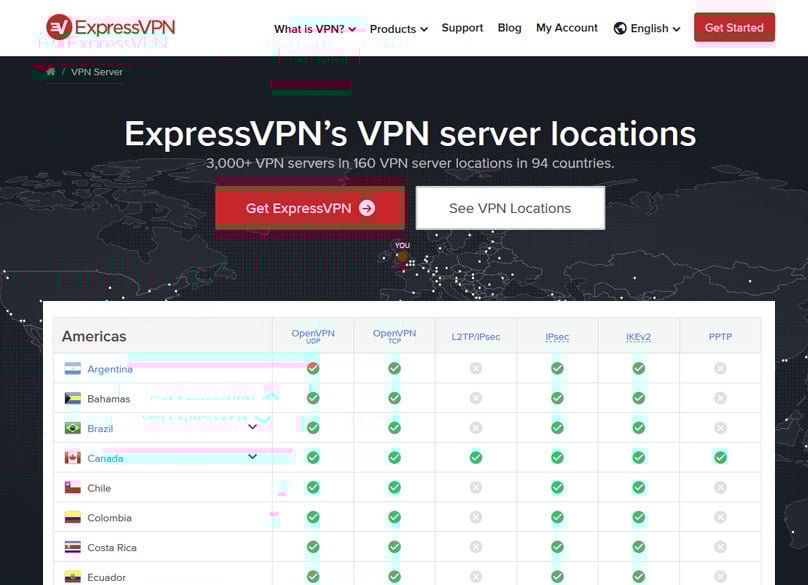Click Bahamas OpenVPN TCP green checkmark
The width and height of the screenshot is (808, 585).
[394, 398]
